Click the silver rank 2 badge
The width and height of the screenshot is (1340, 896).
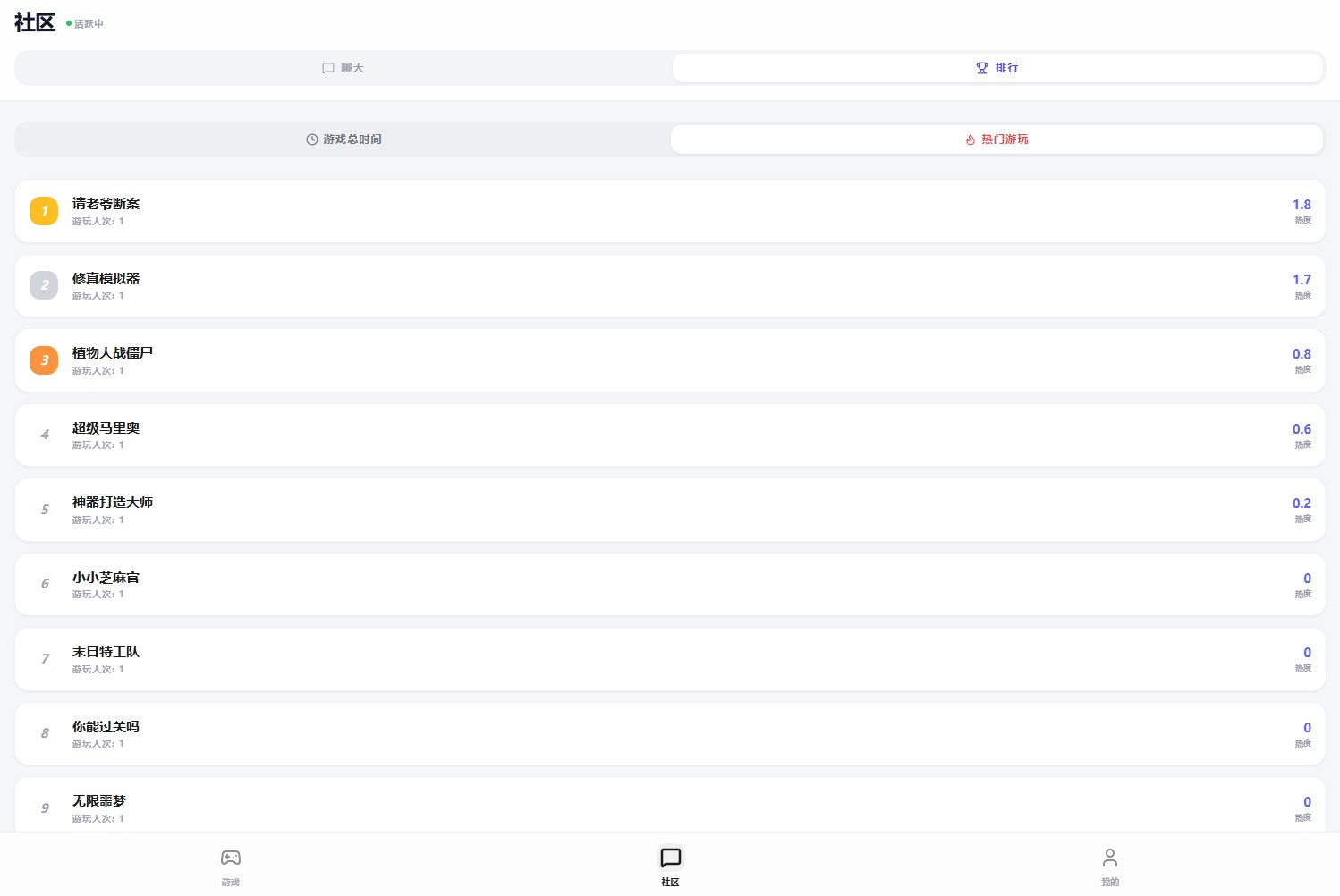click(44, 285)
